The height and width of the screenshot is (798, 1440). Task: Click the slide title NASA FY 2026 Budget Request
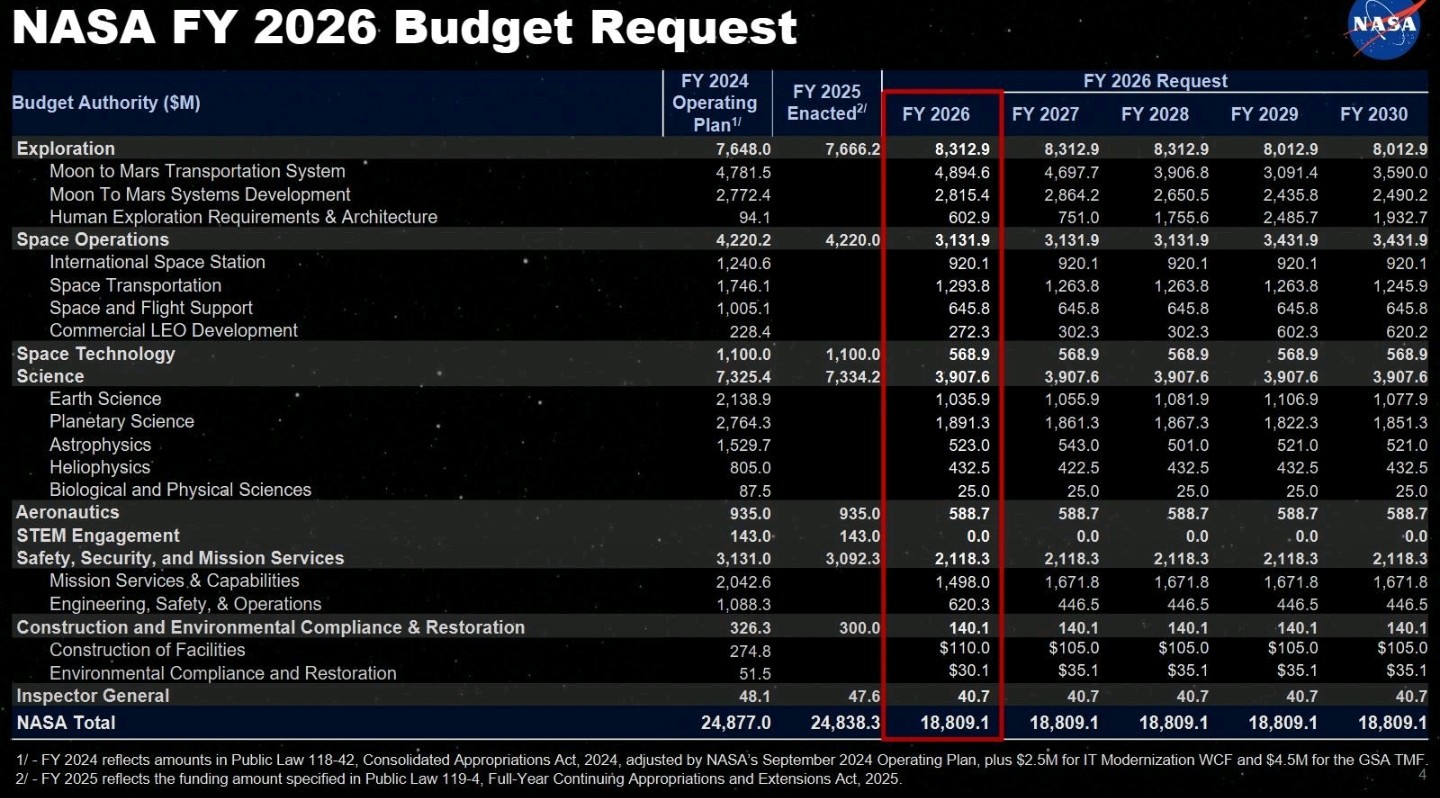(404, 27)
